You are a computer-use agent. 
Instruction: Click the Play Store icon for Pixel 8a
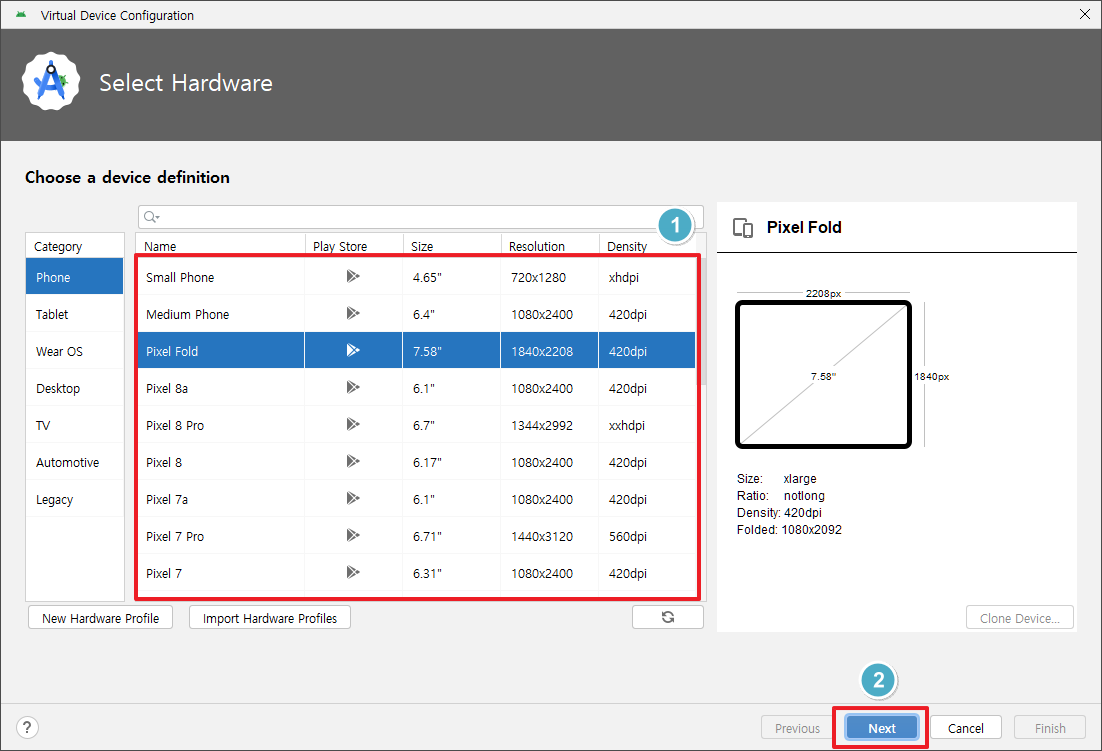pyautogui.click(x=353, y=387)
